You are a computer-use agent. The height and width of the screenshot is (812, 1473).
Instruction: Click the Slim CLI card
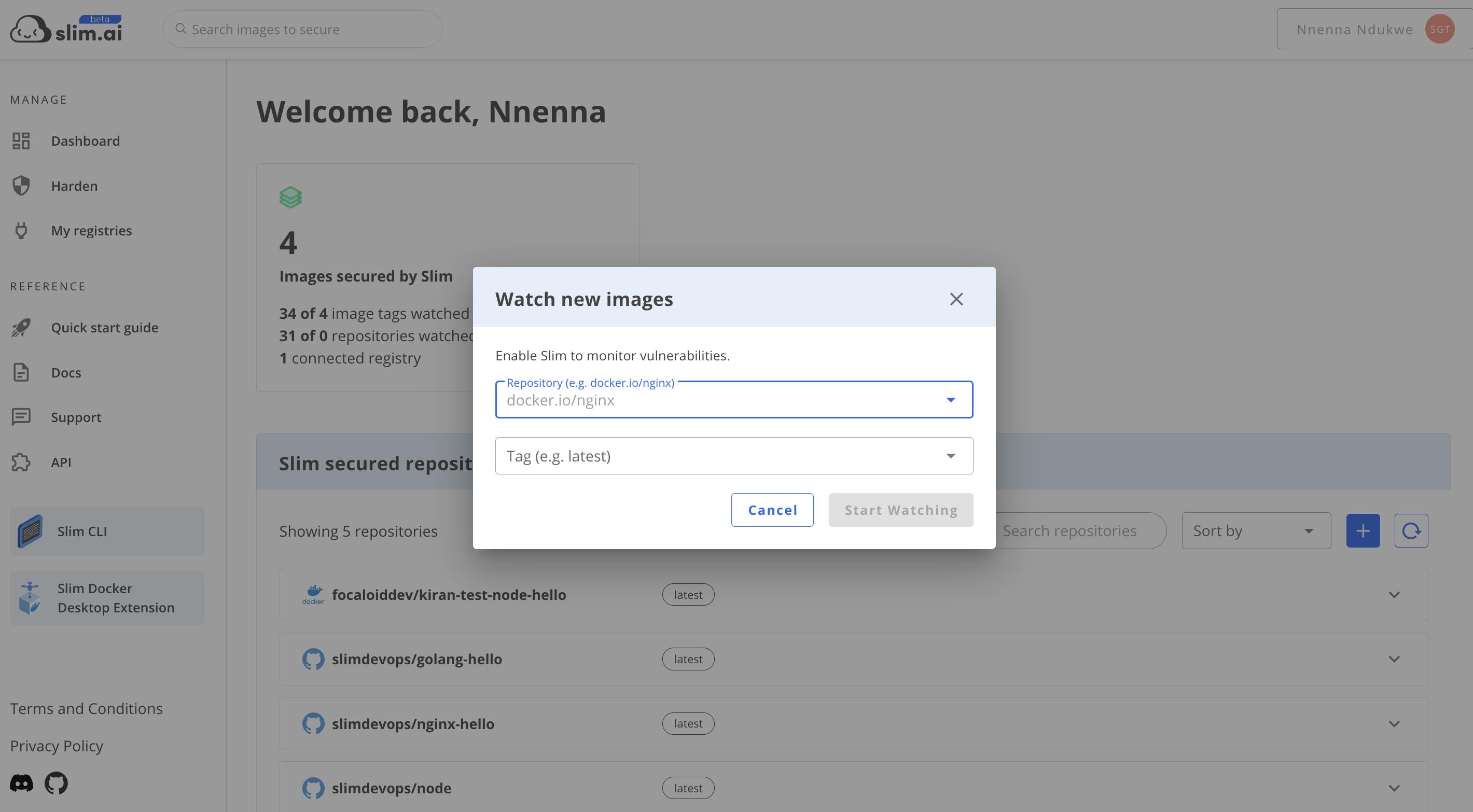107,530
